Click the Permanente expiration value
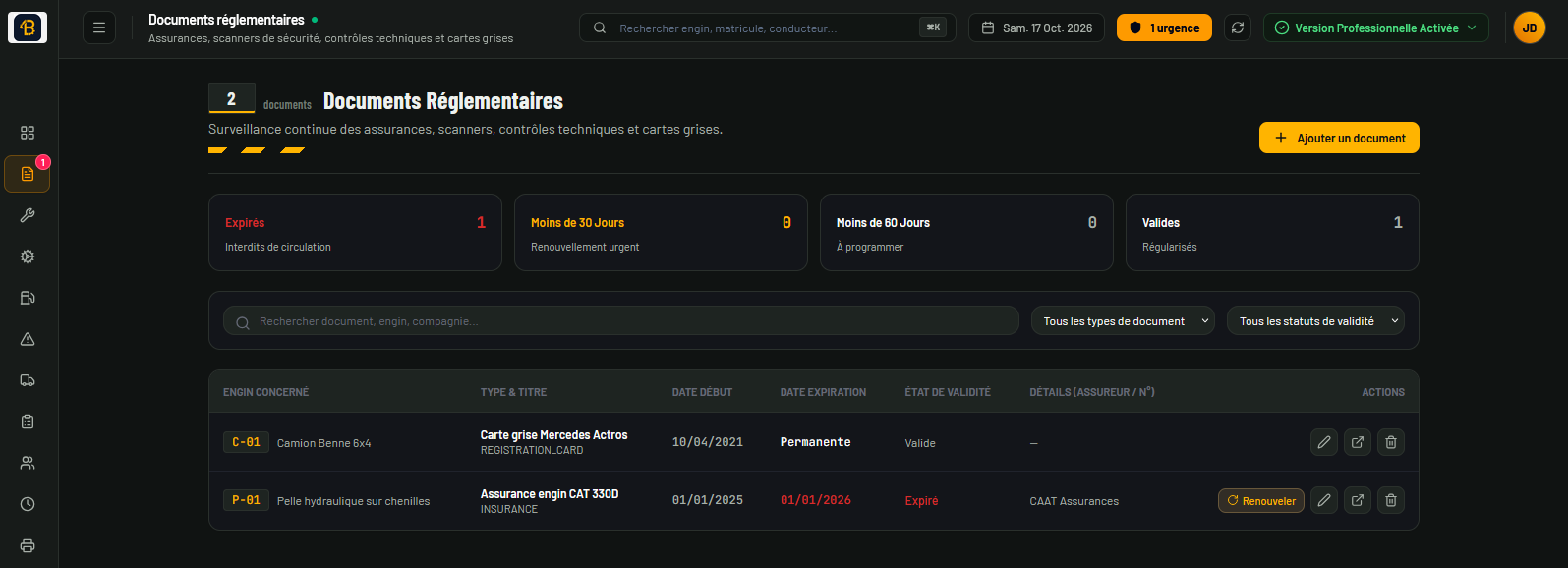The width and height of the screenshot is (1568, 568). pos(816,442)
